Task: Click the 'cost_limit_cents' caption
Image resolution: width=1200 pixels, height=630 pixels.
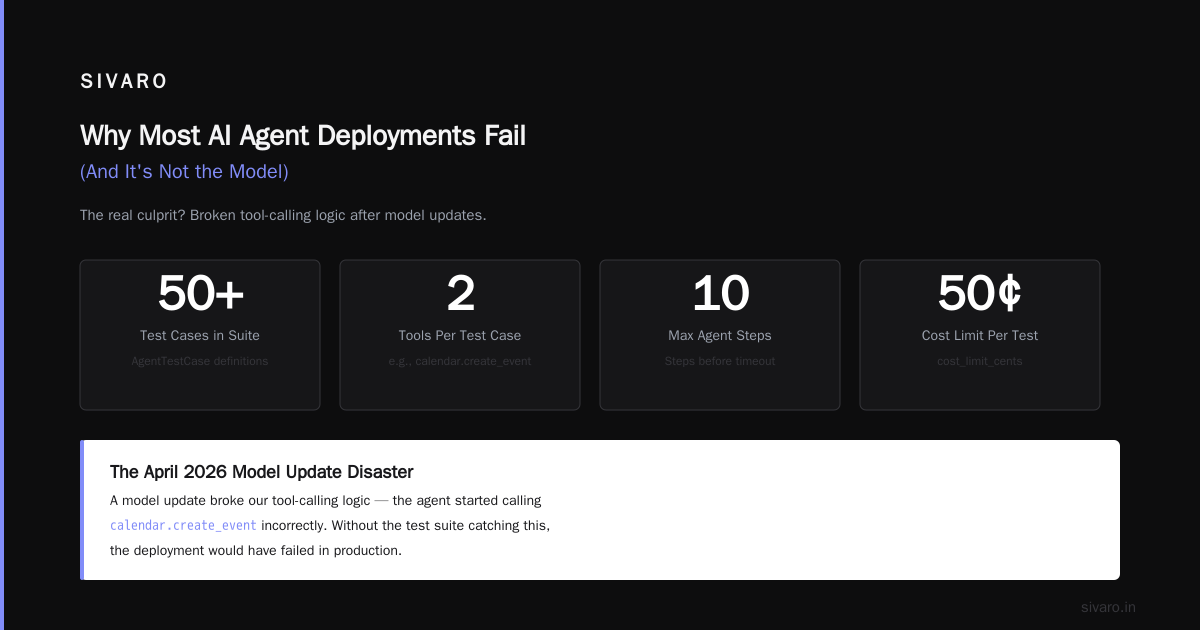Action: tap(980, 361)
